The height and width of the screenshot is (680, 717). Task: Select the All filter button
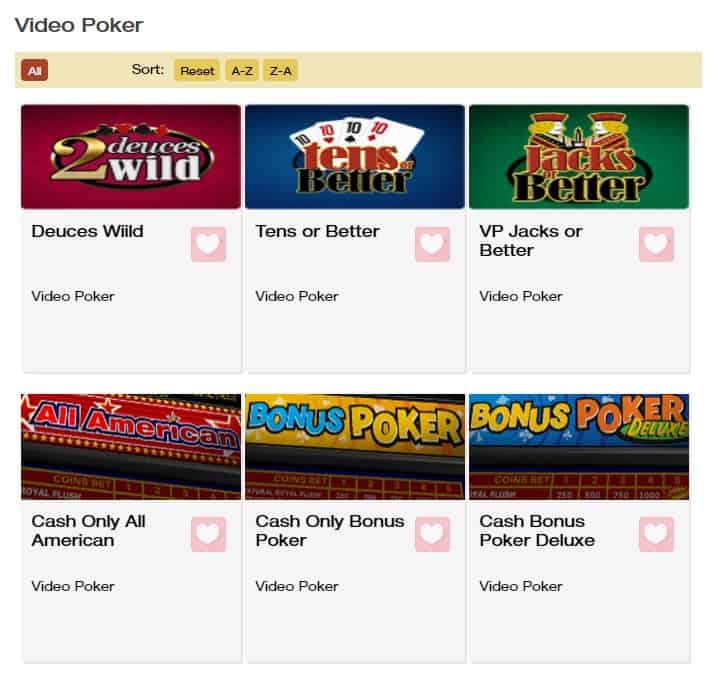pos(35,70)
